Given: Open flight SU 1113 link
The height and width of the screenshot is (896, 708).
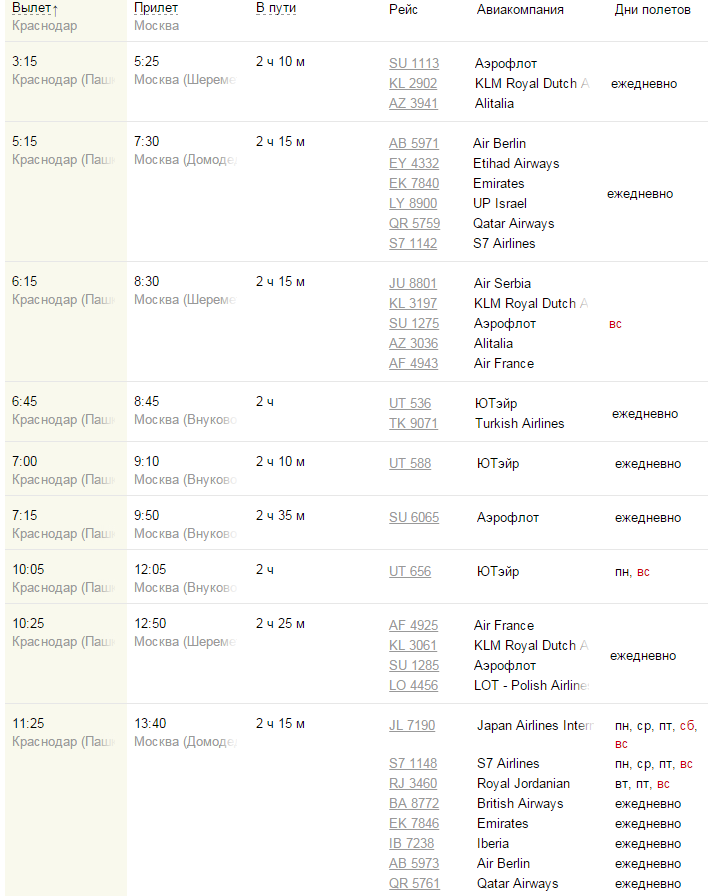Looking at the screenshot, I should point(414,63).
